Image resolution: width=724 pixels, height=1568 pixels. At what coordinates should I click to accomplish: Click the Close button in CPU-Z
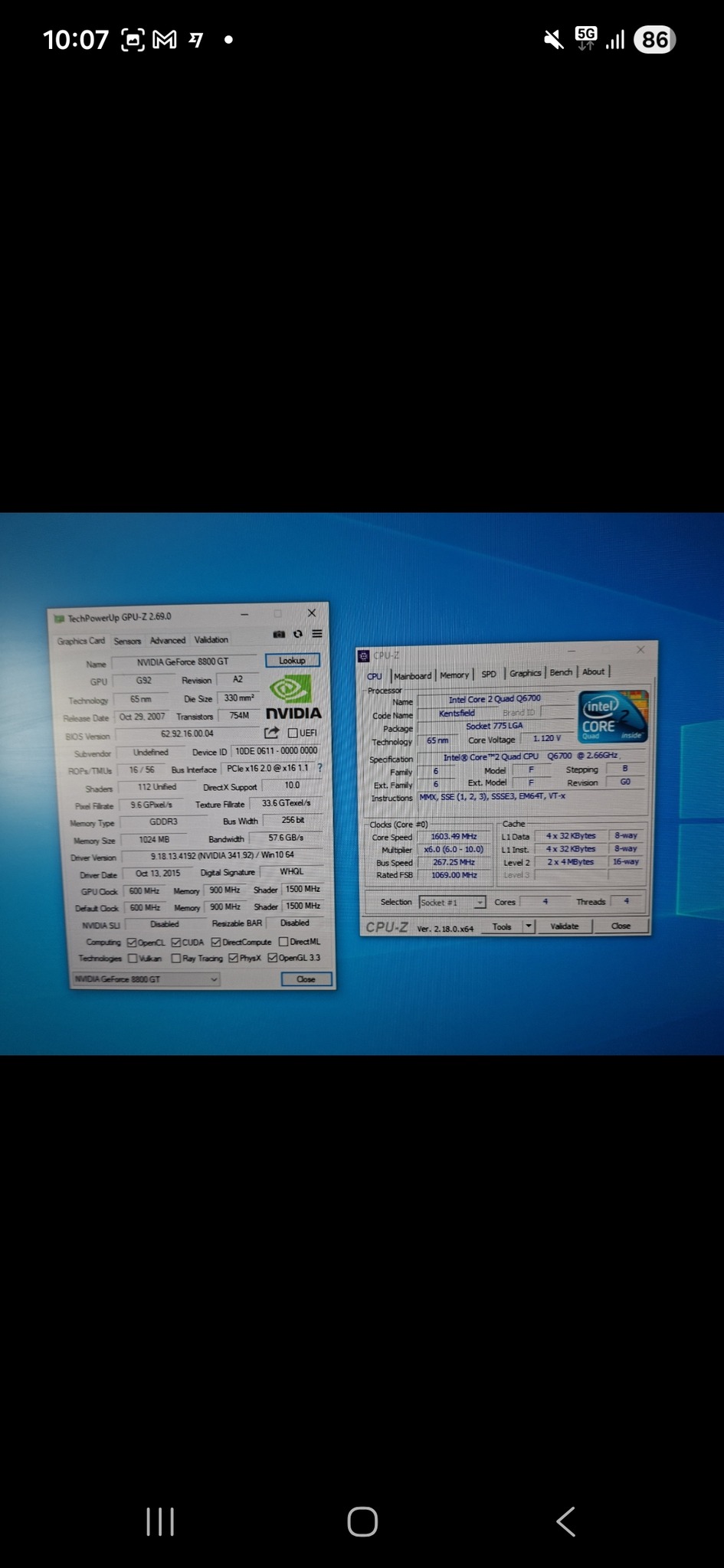pos(621,926)
